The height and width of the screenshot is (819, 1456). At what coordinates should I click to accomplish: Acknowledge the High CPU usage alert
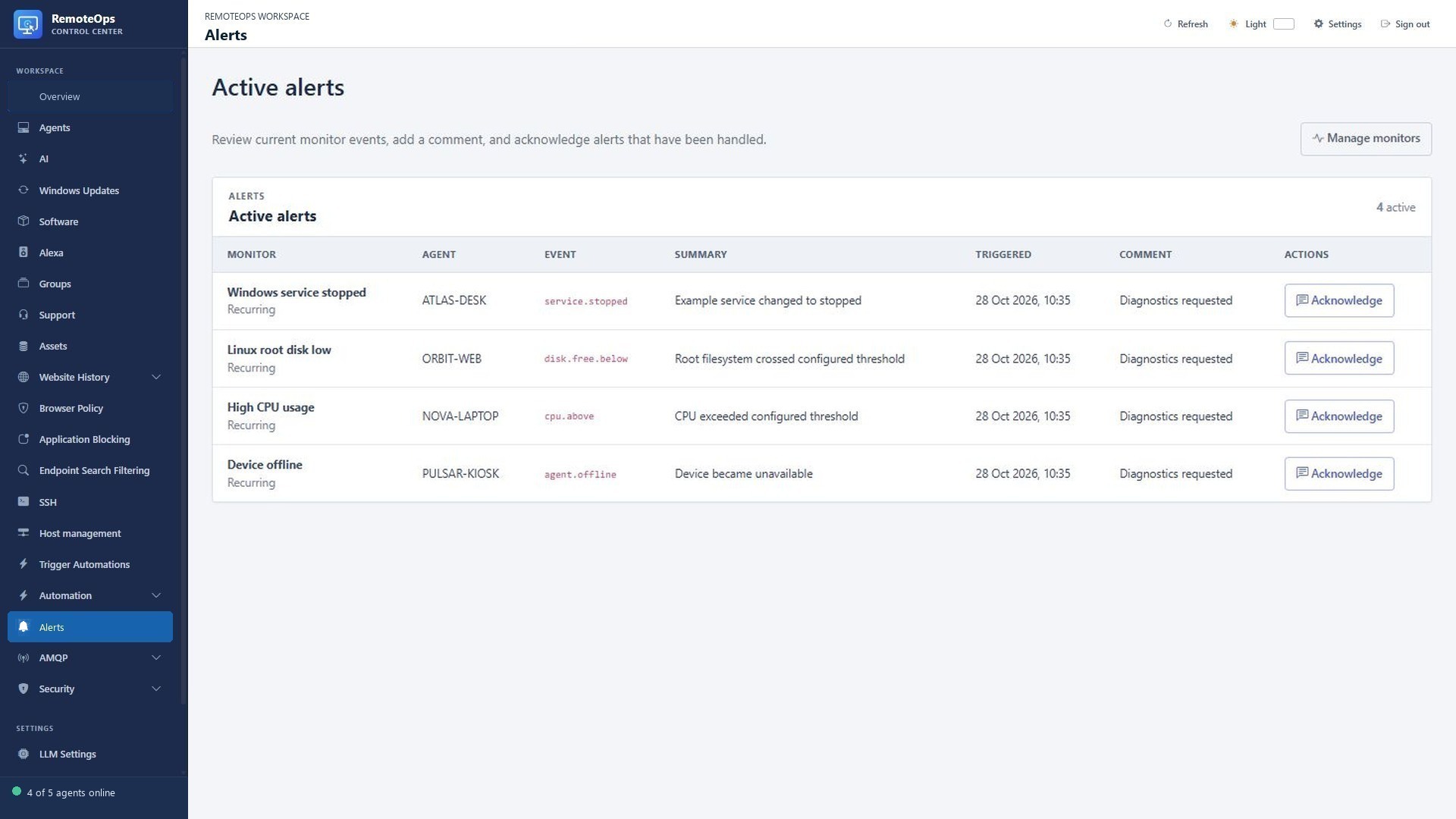(x=1338, y=416)
